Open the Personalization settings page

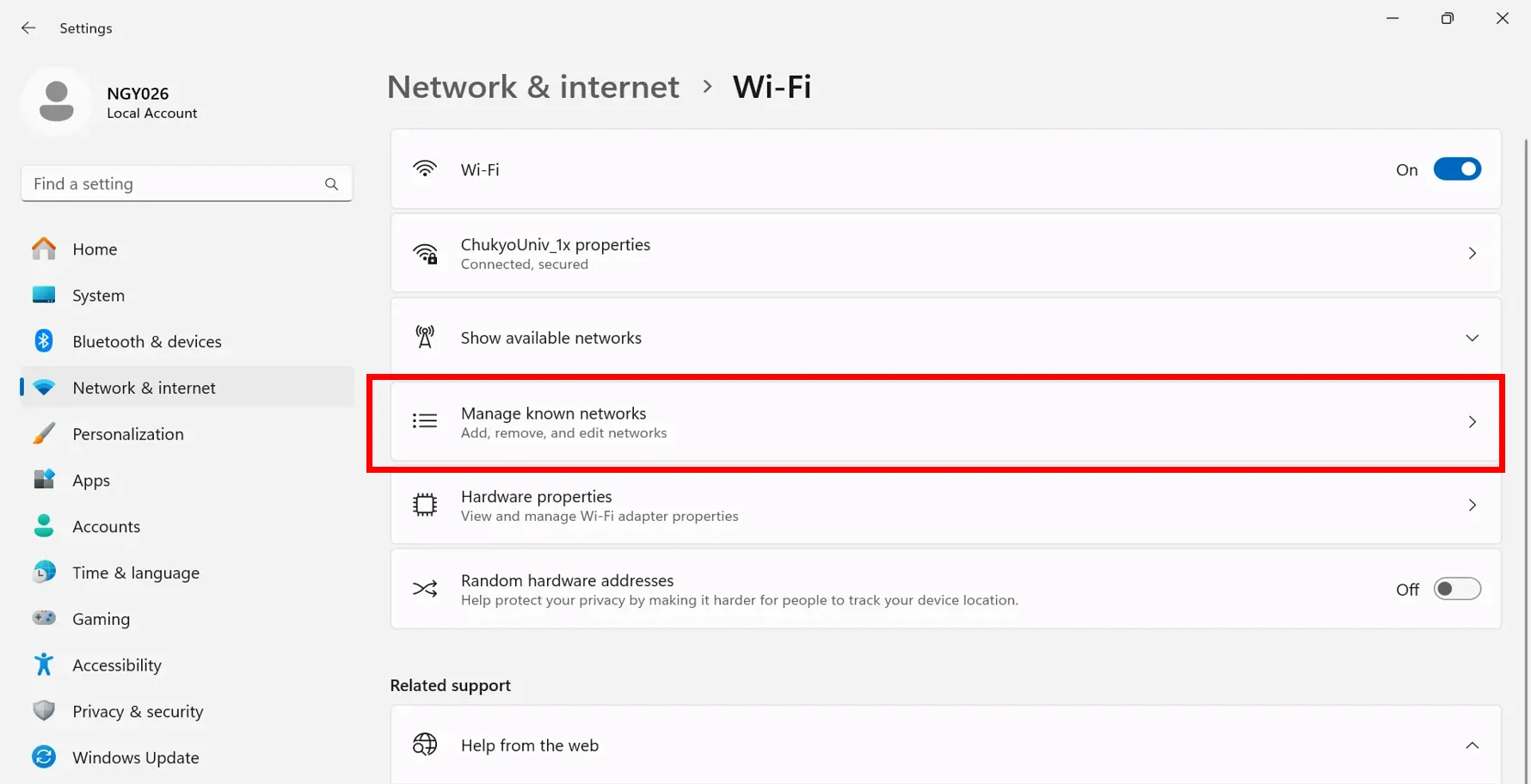(128, 434)
